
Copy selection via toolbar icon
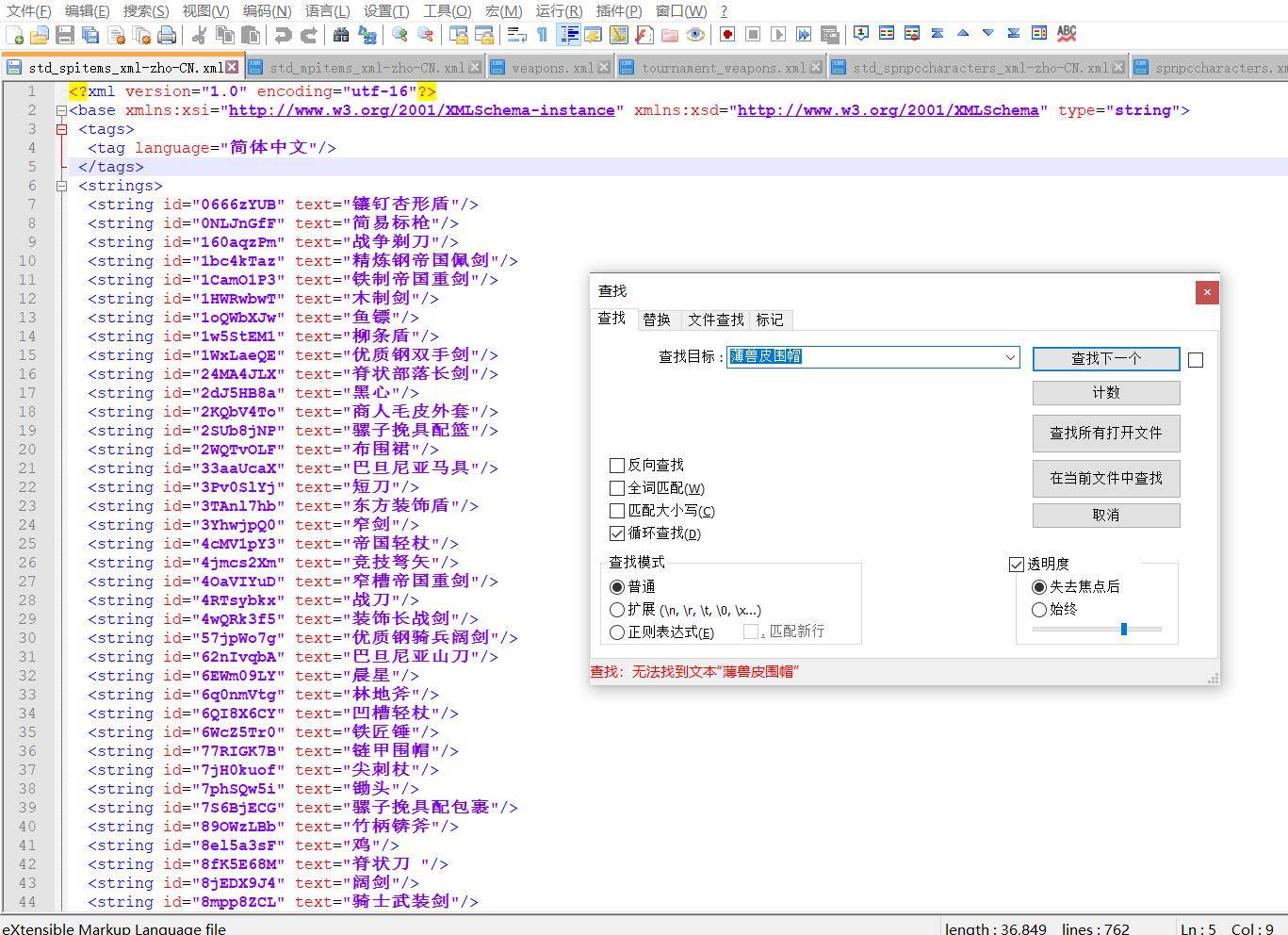(225, 35)
